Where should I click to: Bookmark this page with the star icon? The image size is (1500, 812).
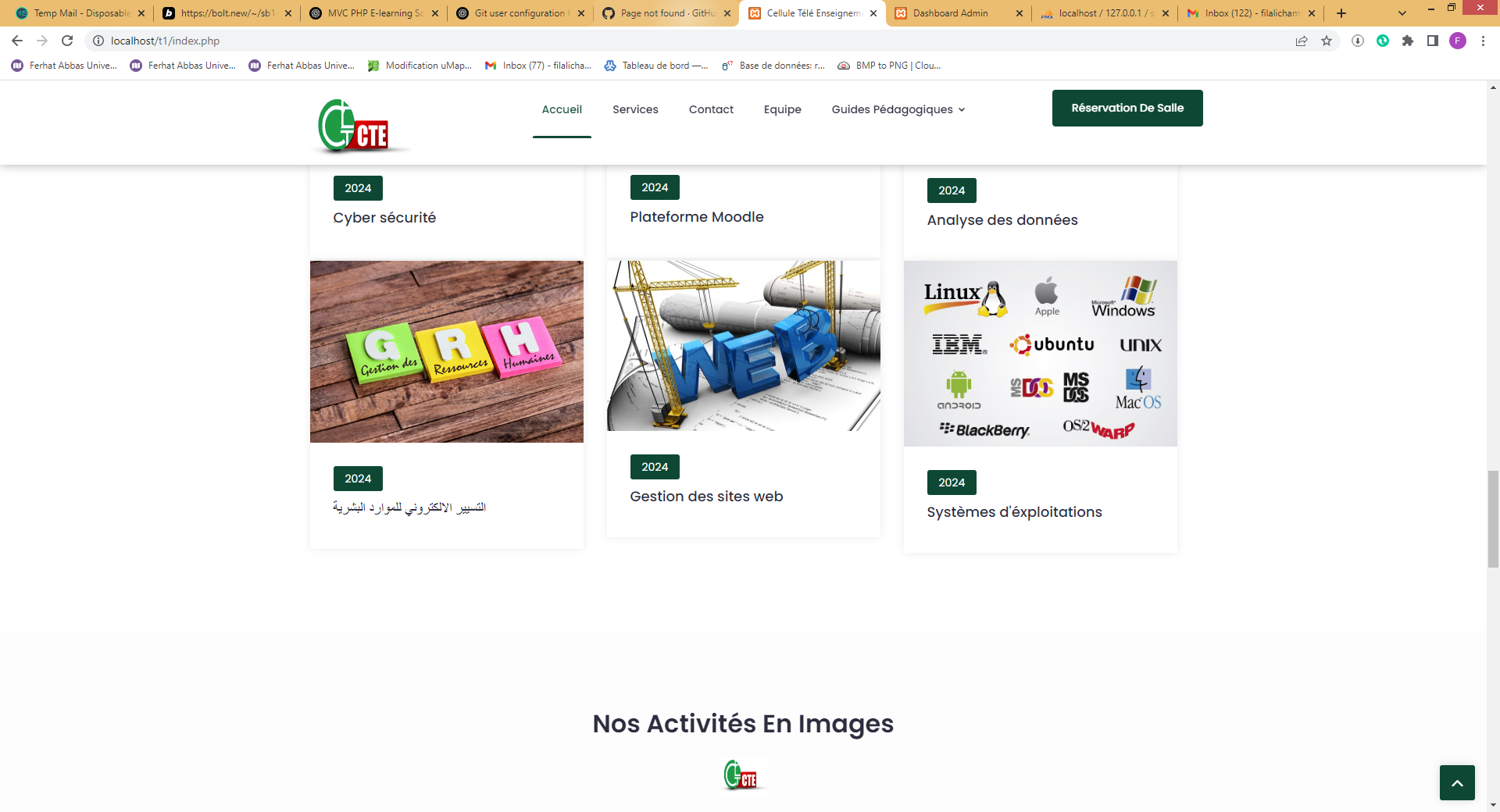(1327, 41)
